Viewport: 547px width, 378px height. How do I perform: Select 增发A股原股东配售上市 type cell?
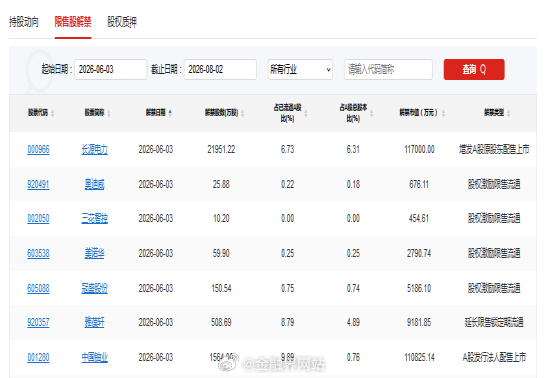[x=494, y=150]
